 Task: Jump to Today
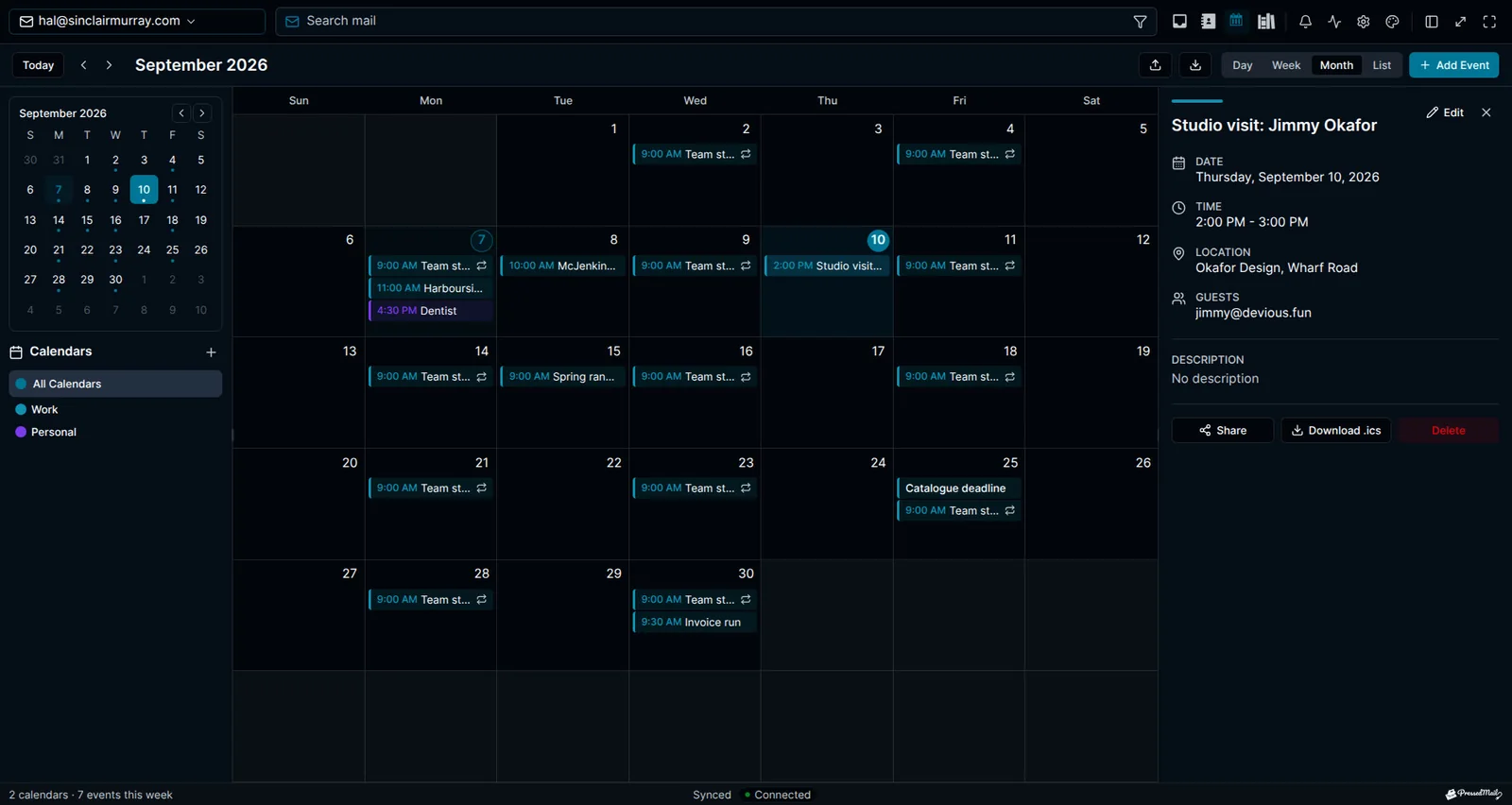click(x=38, y=65)
